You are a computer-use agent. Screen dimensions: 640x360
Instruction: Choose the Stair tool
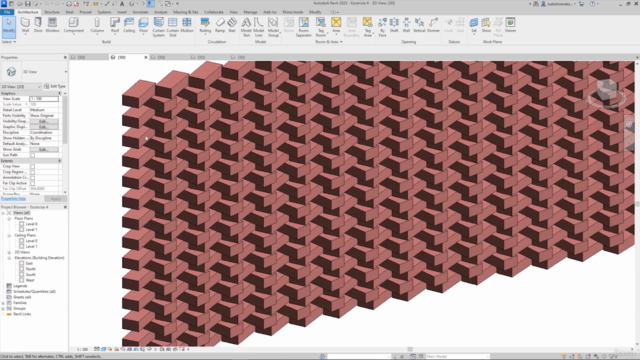232,25
